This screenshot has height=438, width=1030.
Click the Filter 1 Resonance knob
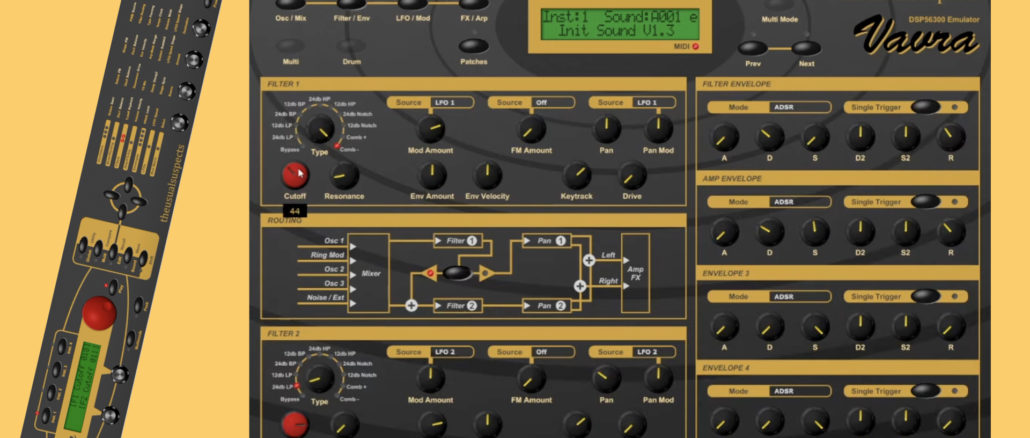coord(343,175)
